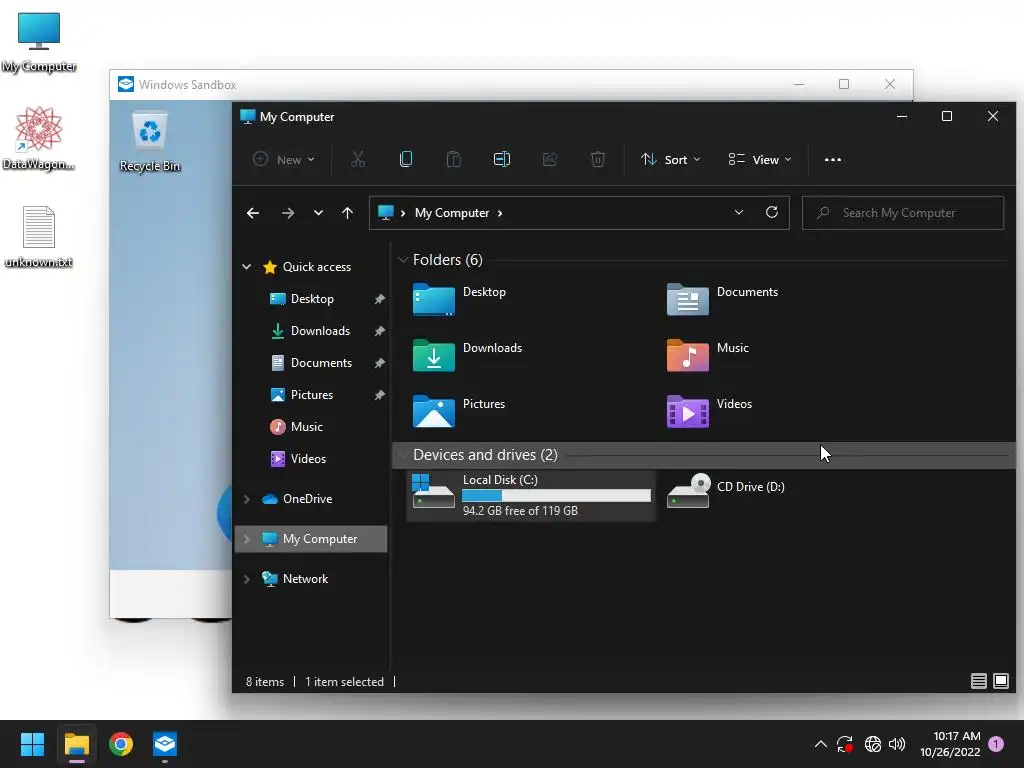The image size is (1024, 768).
Task: Click Local Disk (C:) storage usage bar
Action: 556,496
